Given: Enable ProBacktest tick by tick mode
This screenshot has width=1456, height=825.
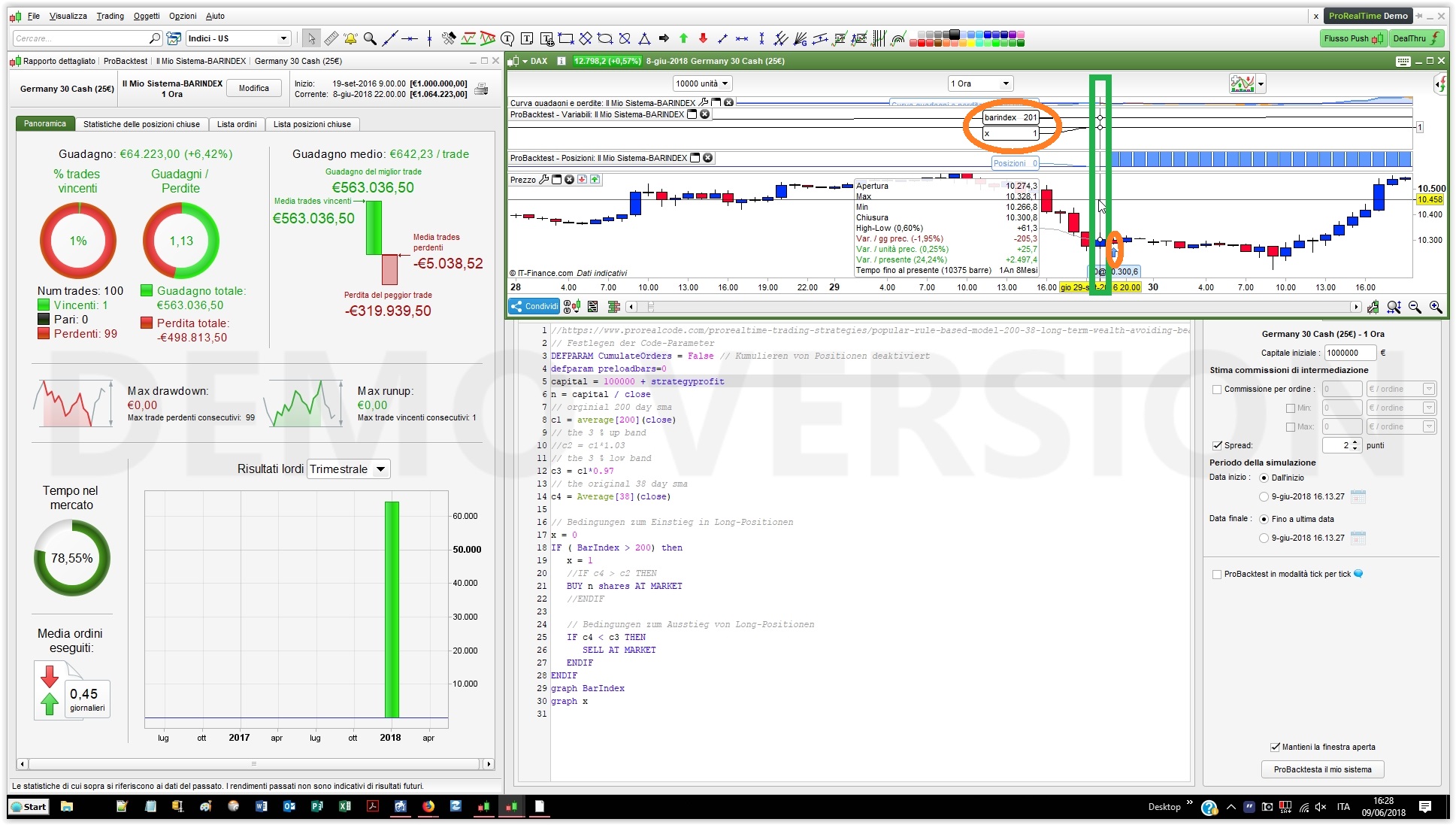Looking at the screenshot, I should click(x=1216, y=574).
